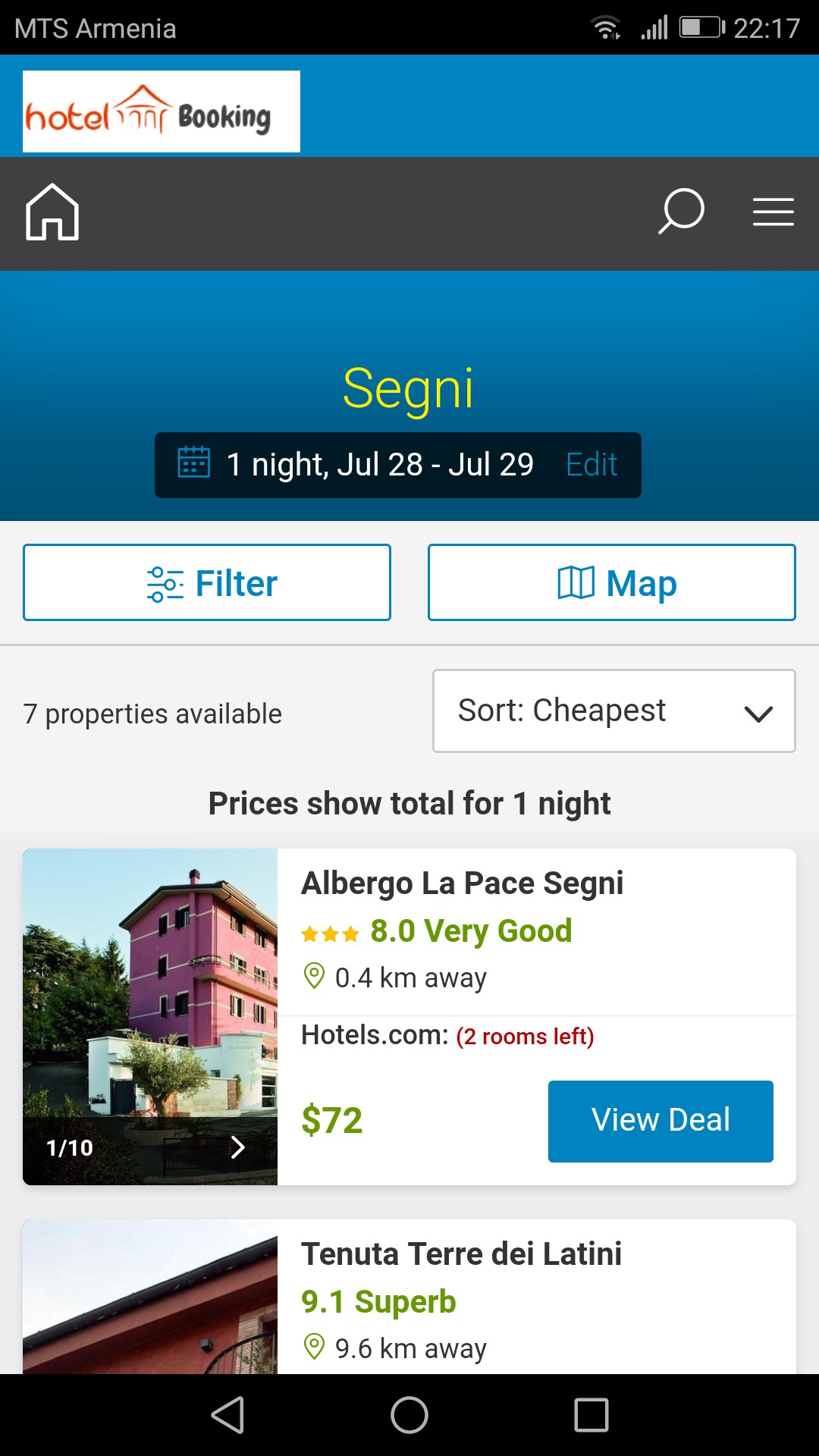Viewport: 819px width, 1456px height.
Task: View Deal for Albergo La Pace Segni
Action: [x=661, y=1121]
